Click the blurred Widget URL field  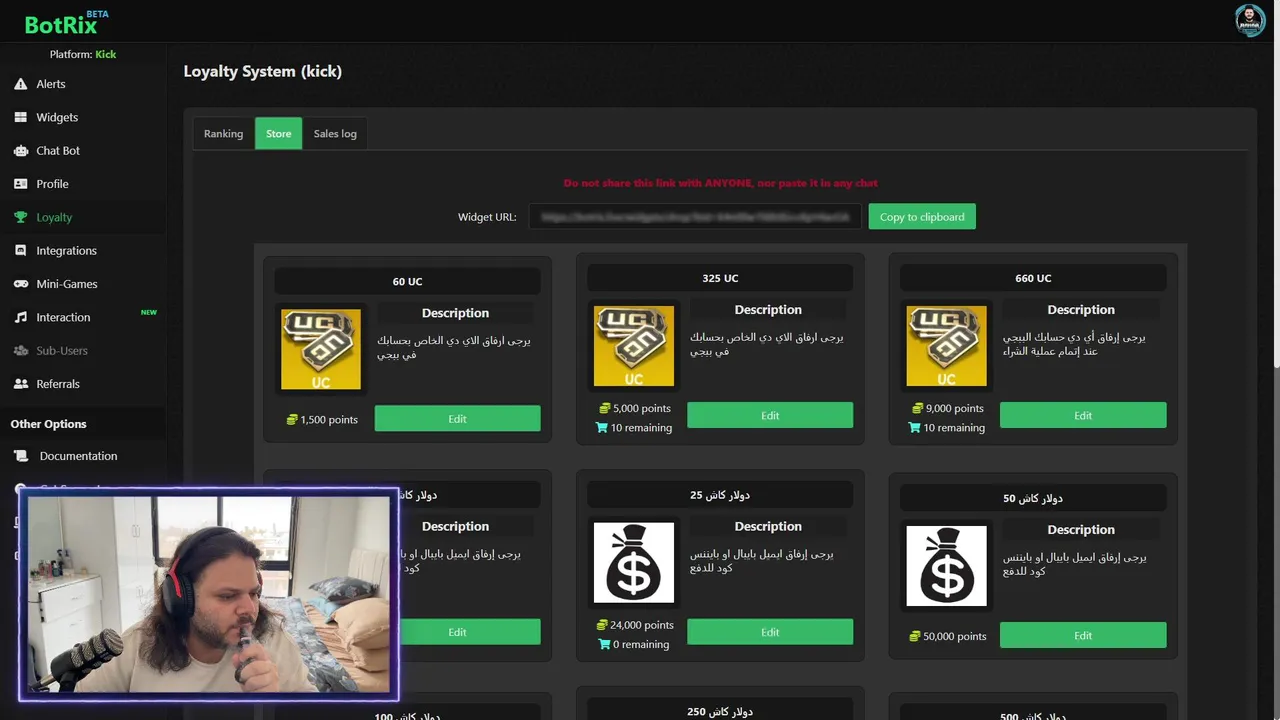point(695,217)
